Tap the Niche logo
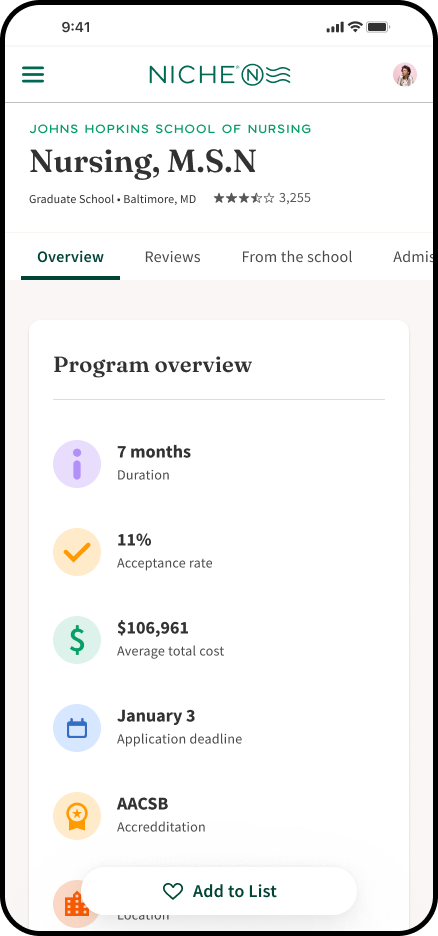 220,75
